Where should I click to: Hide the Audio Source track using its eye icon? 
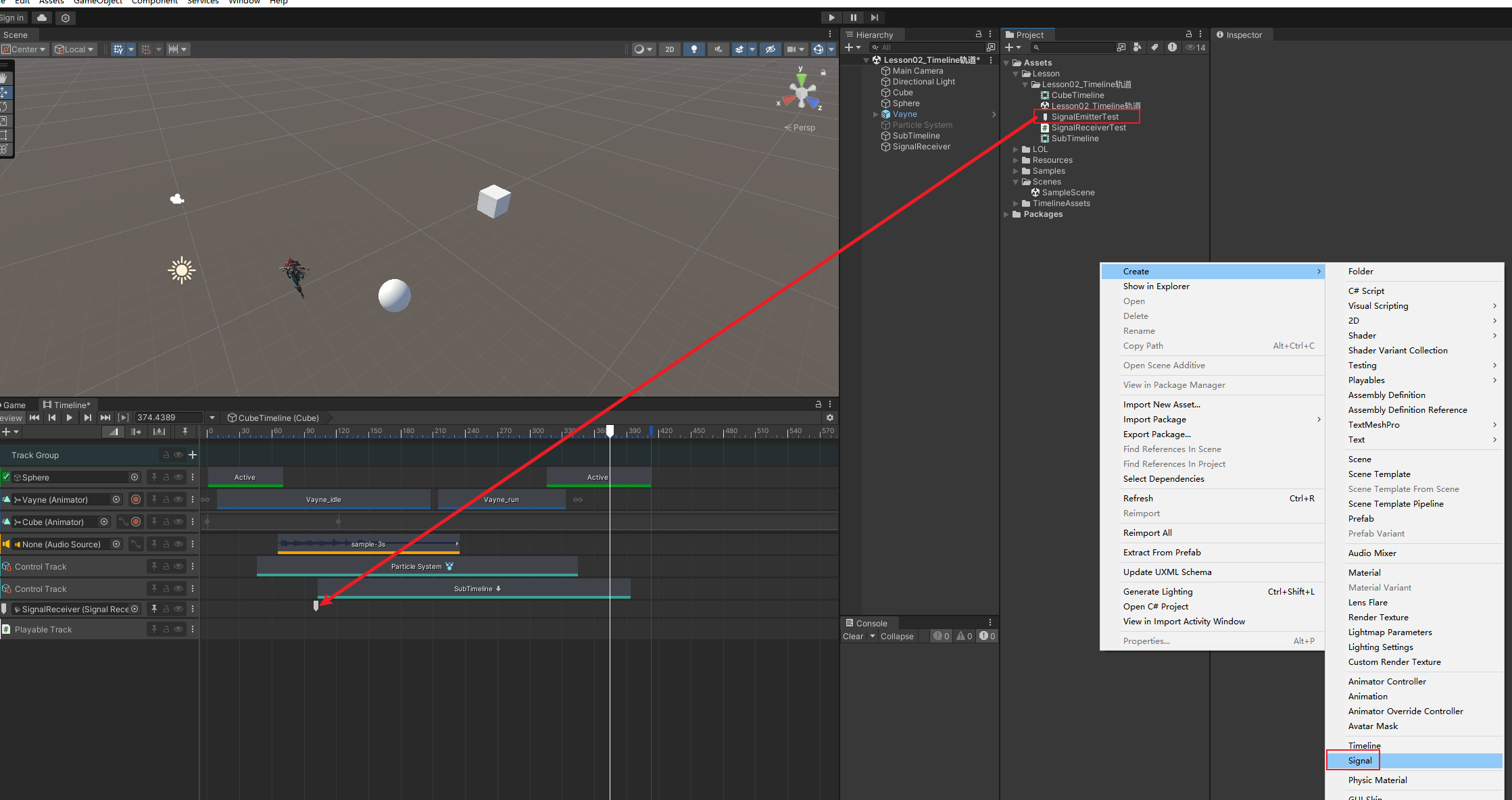point(178,544)
